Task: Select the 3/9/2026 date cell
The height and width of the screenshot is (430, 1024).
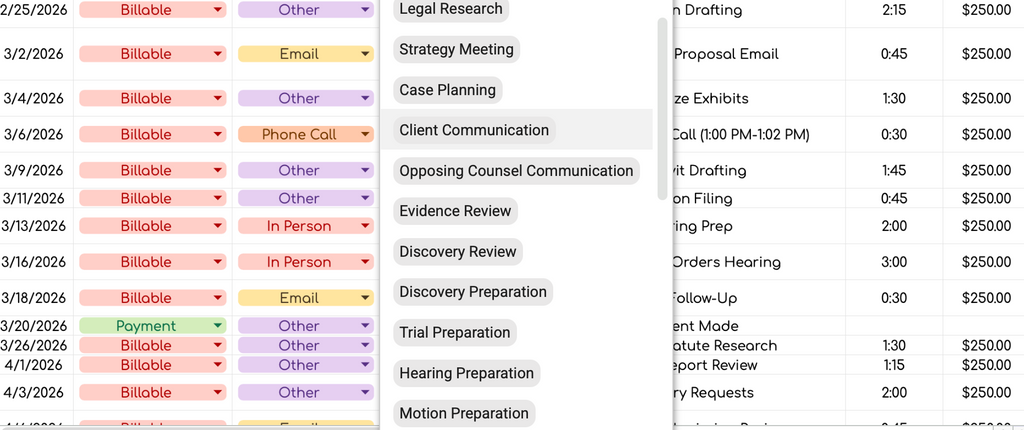Action: point(36,171)
